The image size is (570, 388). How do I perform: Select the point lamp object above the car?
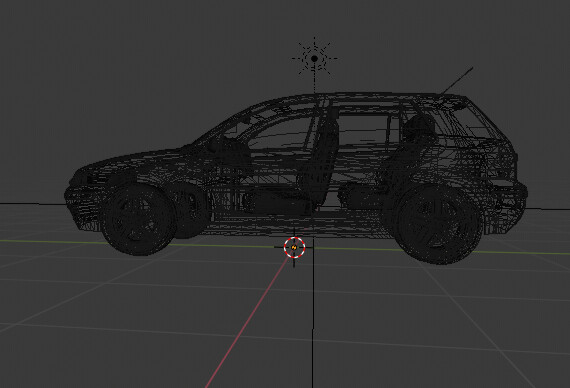314,58
